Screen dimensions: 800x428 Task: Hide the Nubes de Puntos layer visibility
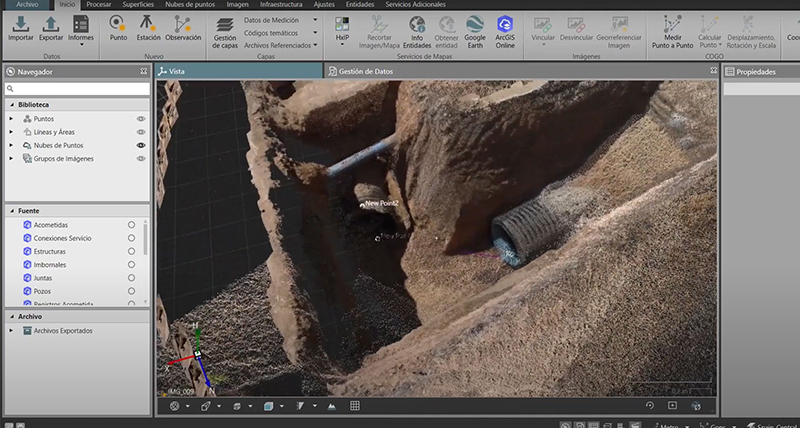click(x=141, y=145)
